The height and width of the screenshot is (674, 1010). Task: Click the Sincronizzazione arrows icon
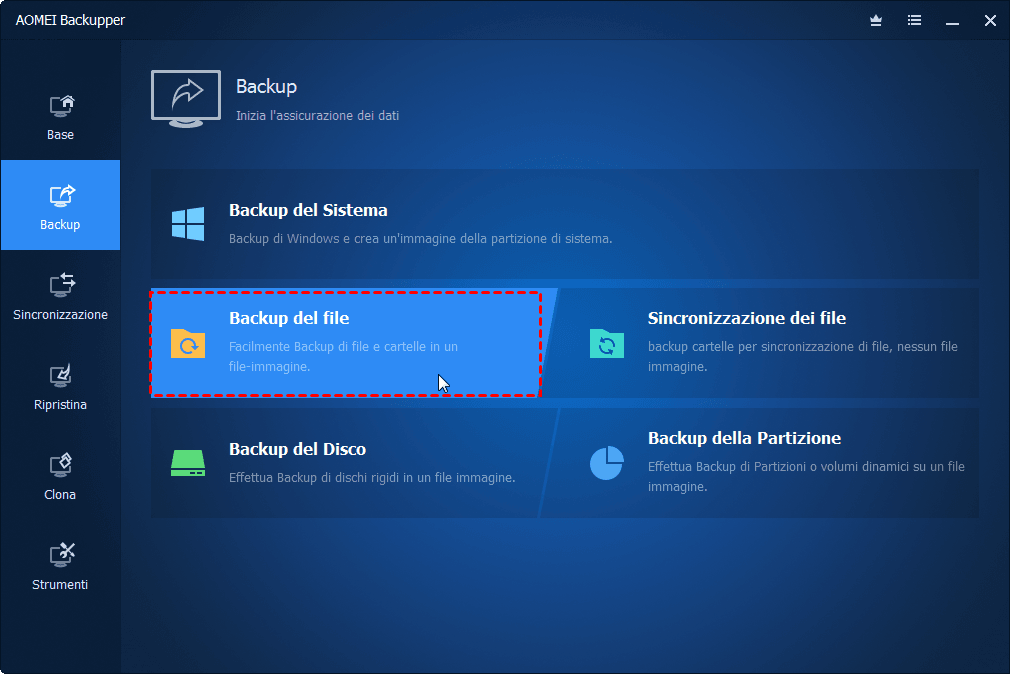(x=62, y=285)
